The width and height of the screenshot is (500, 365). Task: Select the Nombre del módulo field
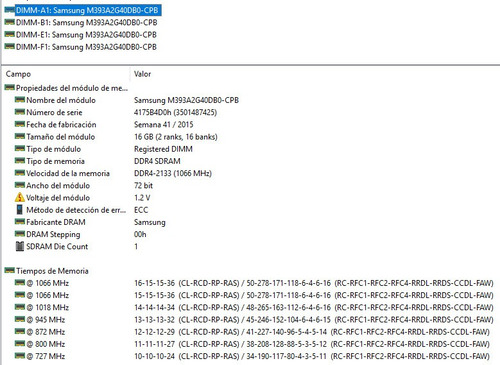pos(61,100)
